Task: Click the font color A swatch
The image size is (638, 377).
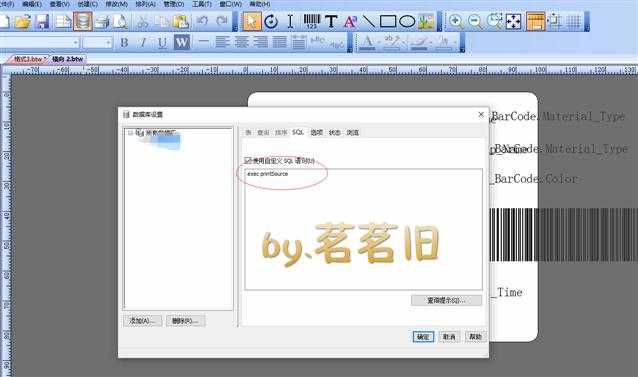Action: tap(367, 43)
